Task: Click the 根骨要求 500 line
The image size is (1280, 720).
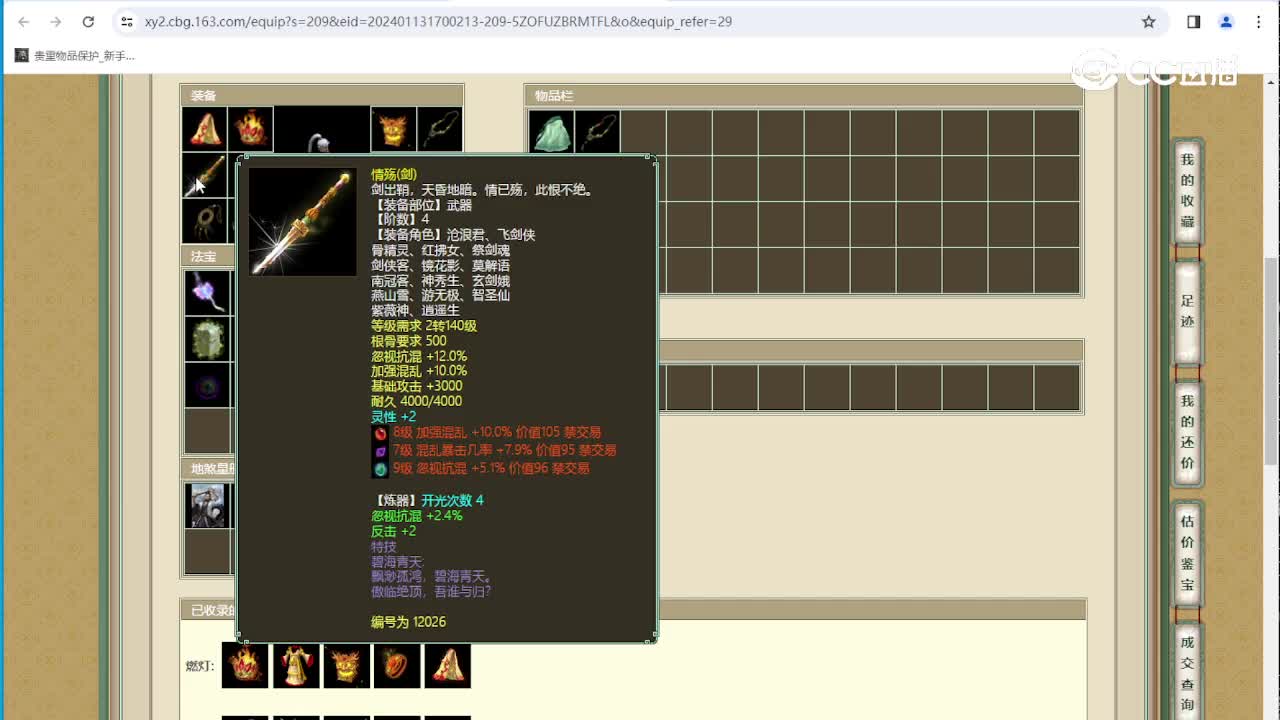Action: [x=409, y=341]
